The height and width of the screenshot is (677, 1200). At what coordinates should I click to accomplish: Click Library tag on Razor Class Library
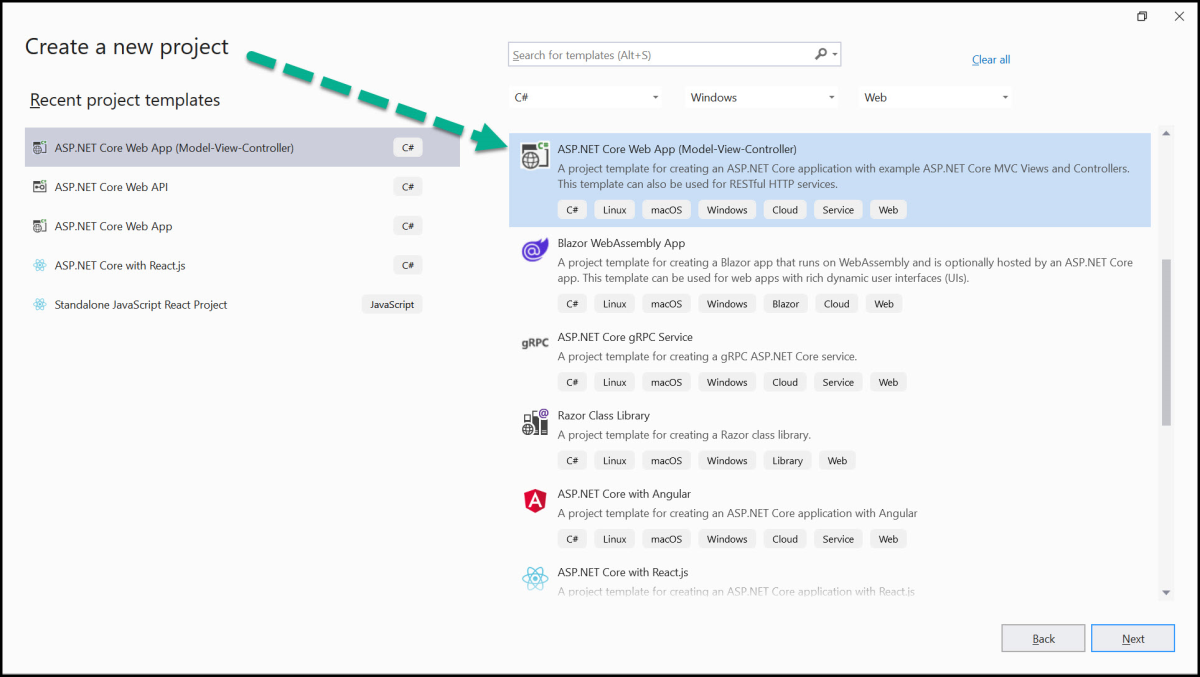click(787, 461)
